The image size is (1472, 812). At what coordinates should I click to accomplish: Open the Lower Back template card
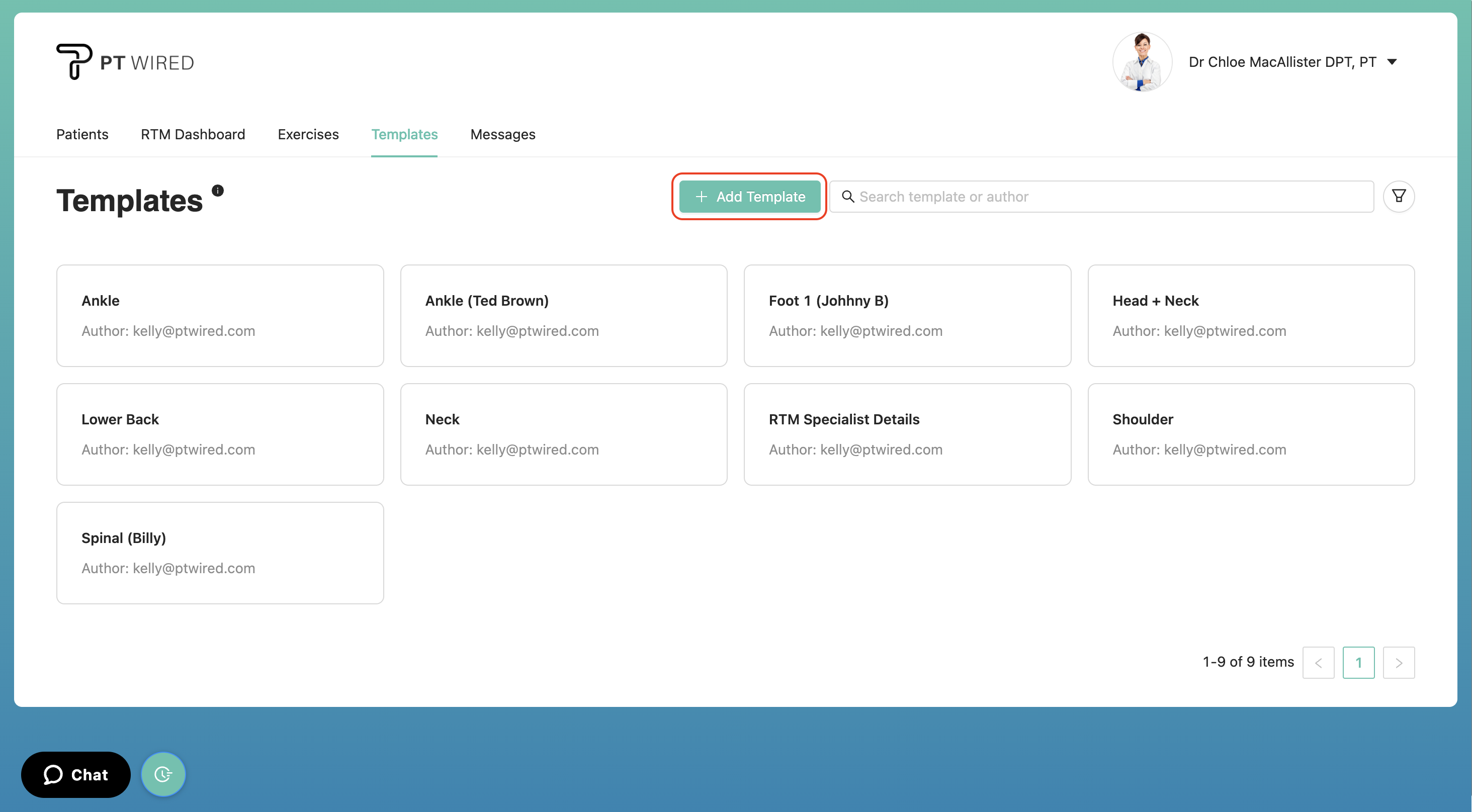[x=220, y=434]
